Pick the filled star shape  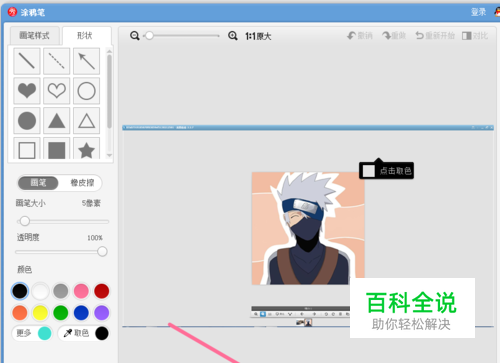86,148
